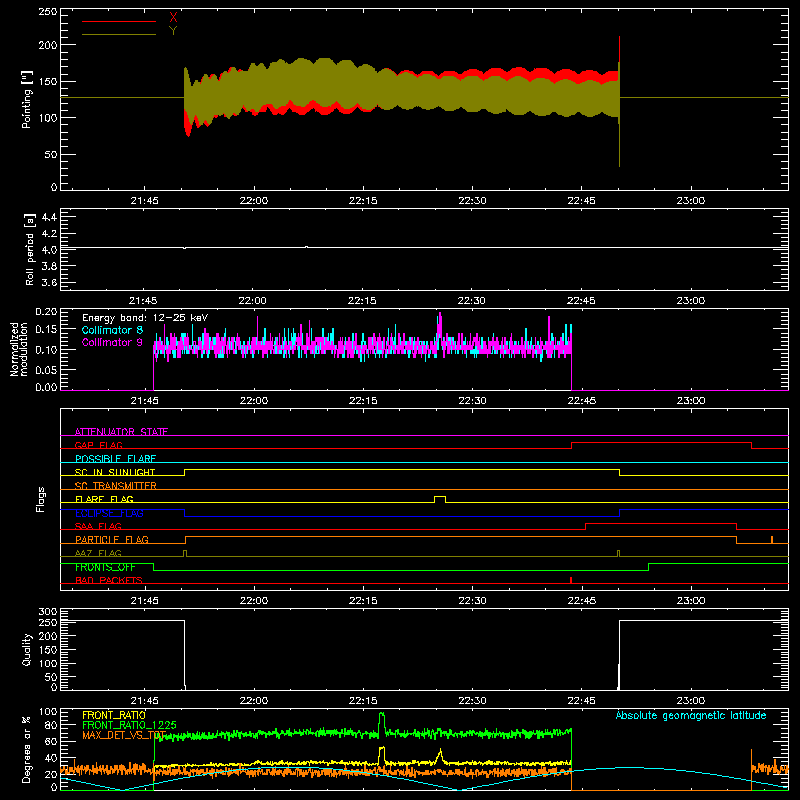
Task: Select the SAA_FLAG label
Action: coord(98,526)
